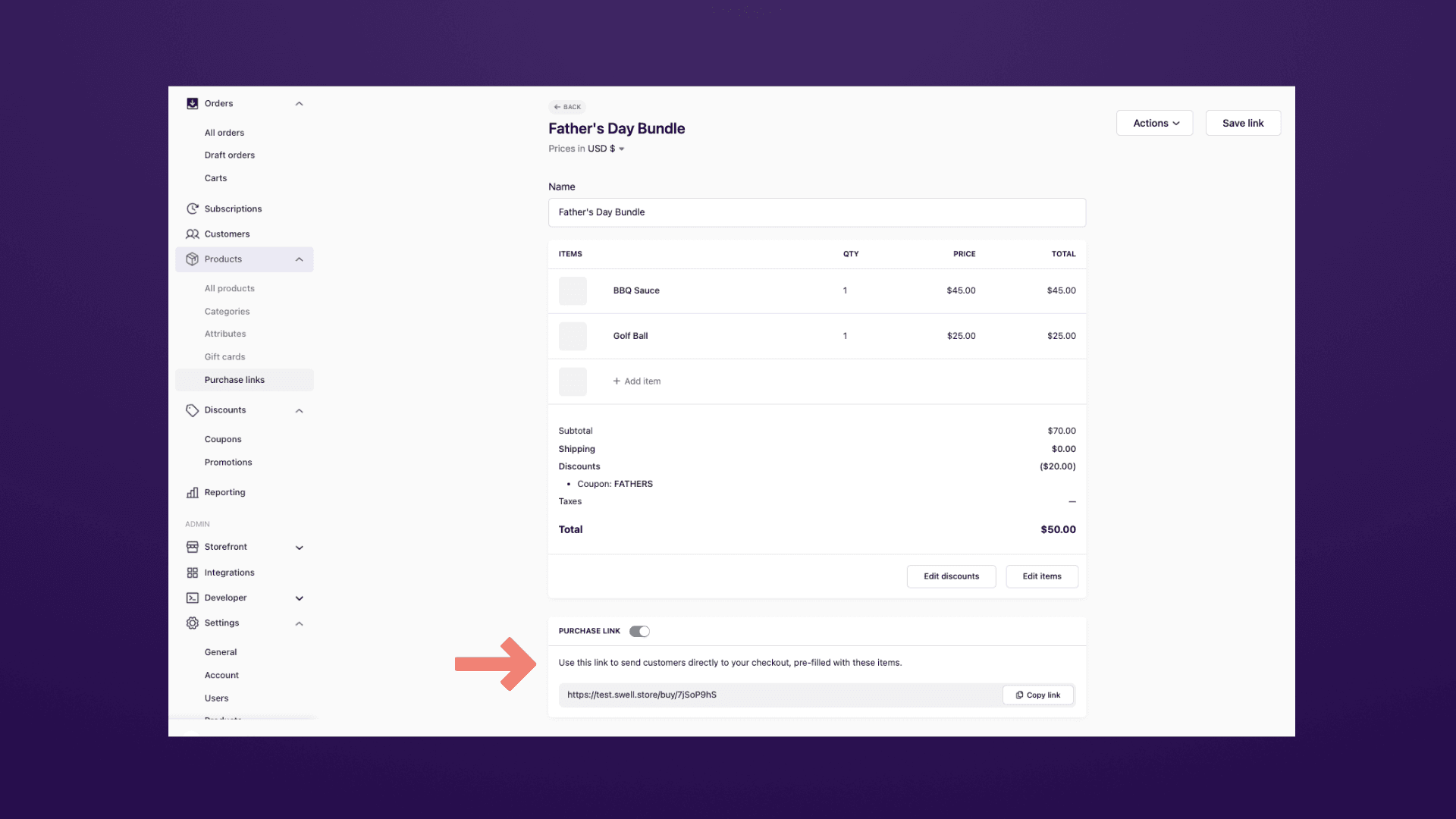Click the Copy link button
This screenshot has width=1456, height=819.
tap(1038, 695)
